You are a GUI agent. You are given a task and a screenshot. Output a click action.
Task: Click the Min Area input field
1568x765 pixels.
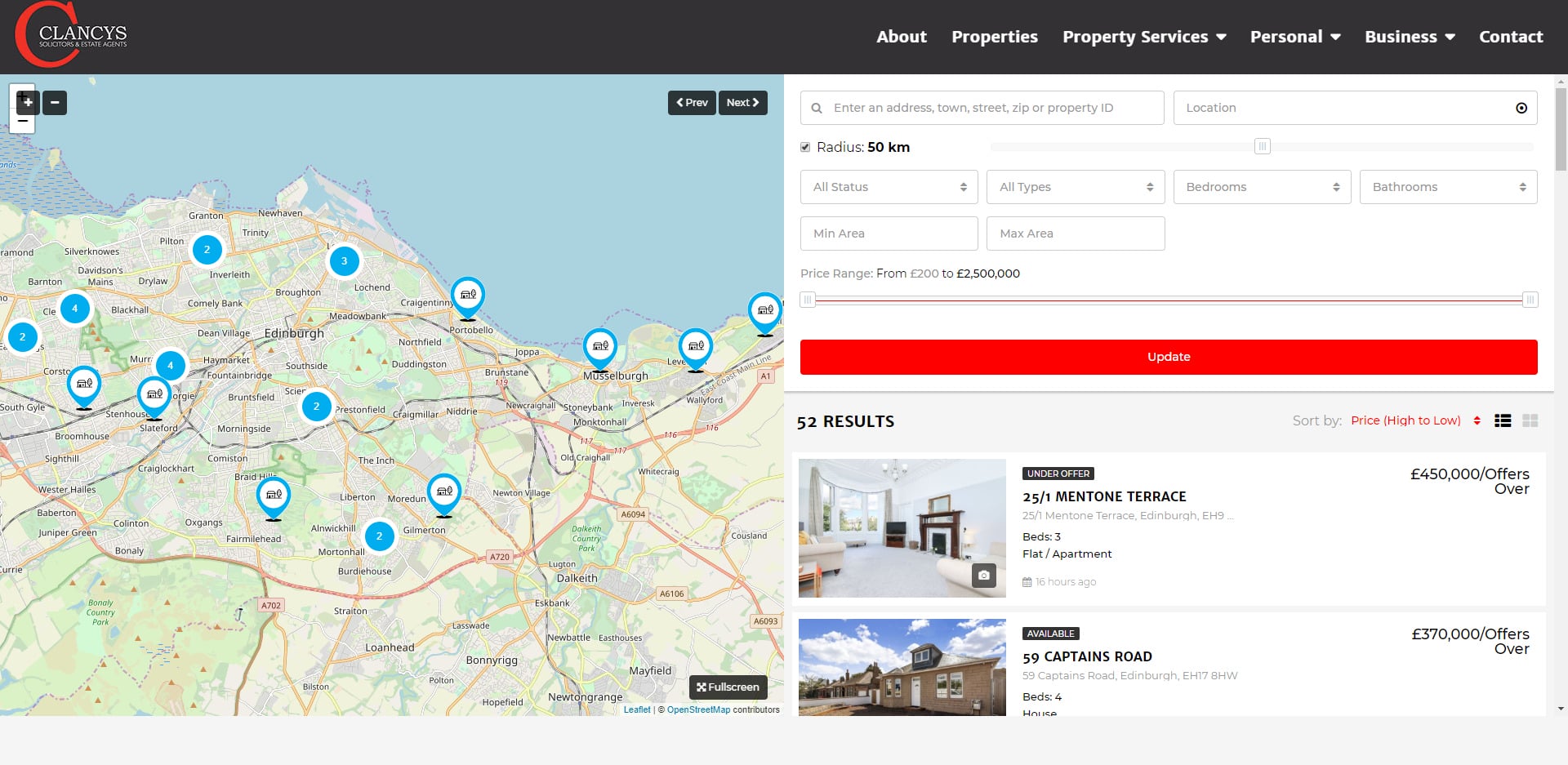click(x=889, y=234)
